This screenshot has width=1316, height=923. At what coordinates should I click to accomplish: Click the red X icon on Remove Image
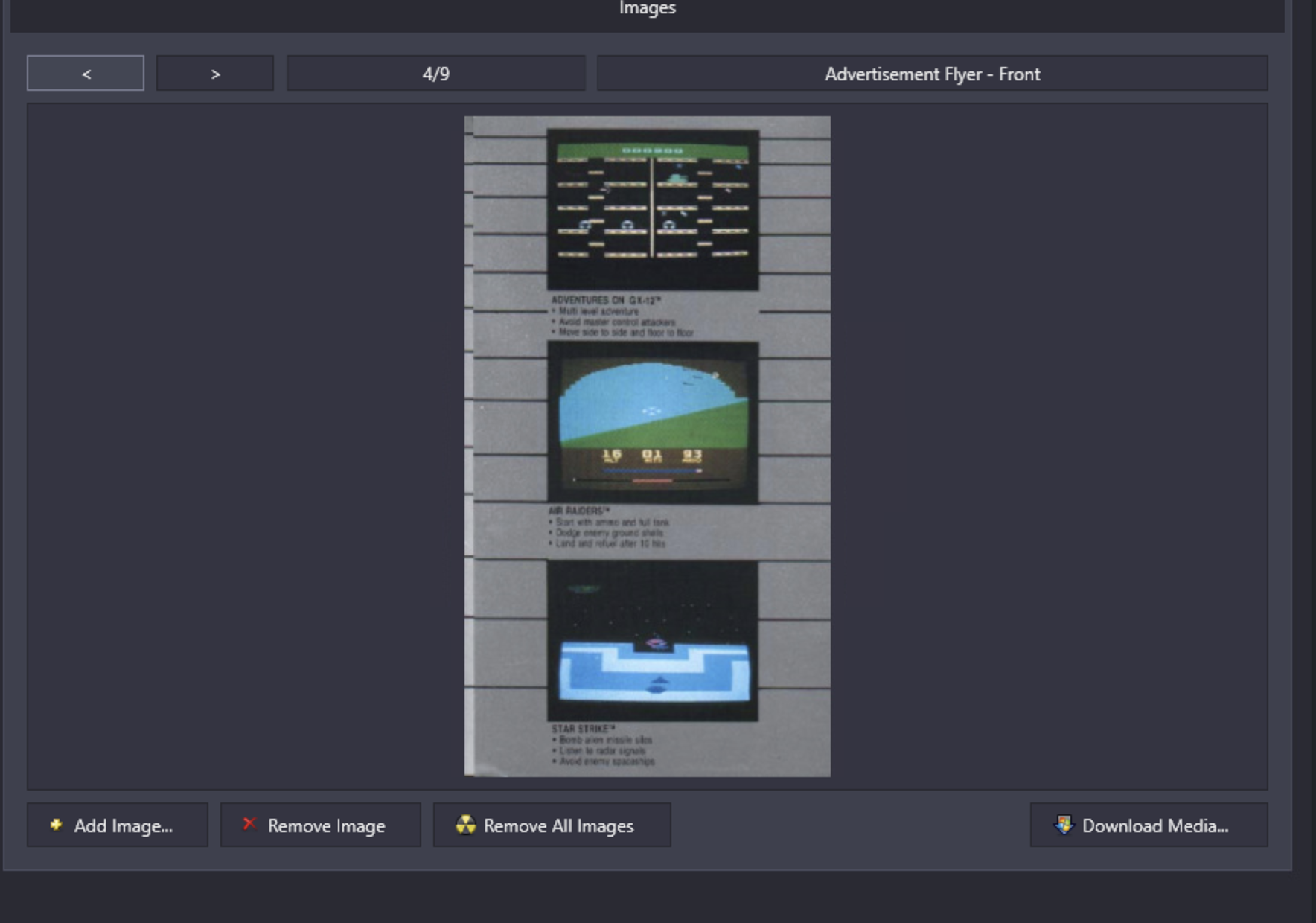tap(249, 823)
